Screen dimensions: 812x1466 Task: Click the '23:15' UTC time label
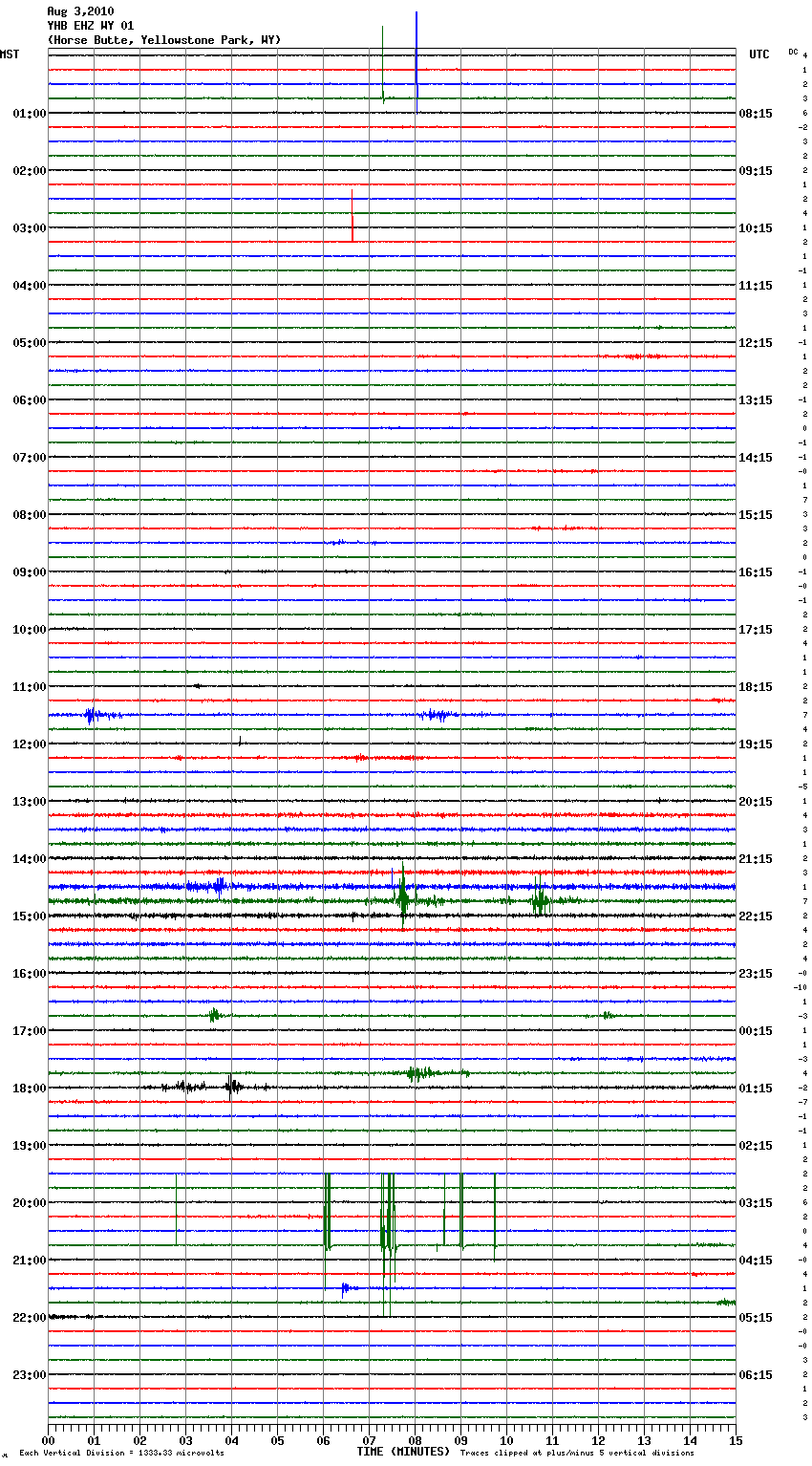(756, 974)
